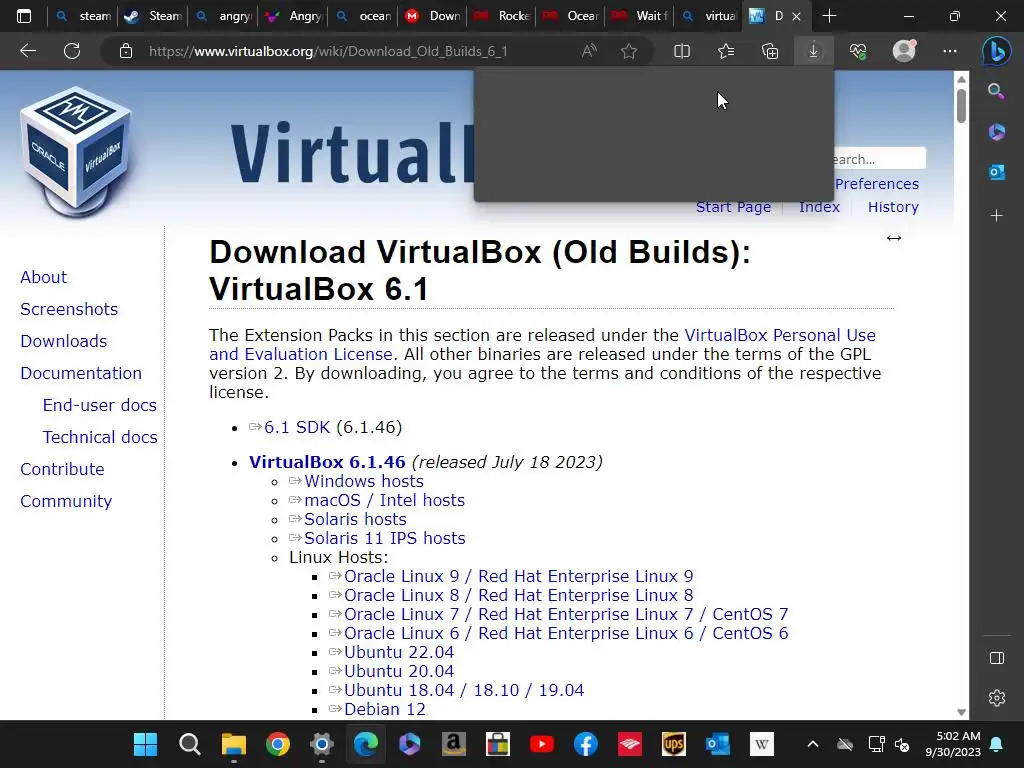Open Collections icon in toolbar
The image size is (1024, 768).
click(770, 51)
